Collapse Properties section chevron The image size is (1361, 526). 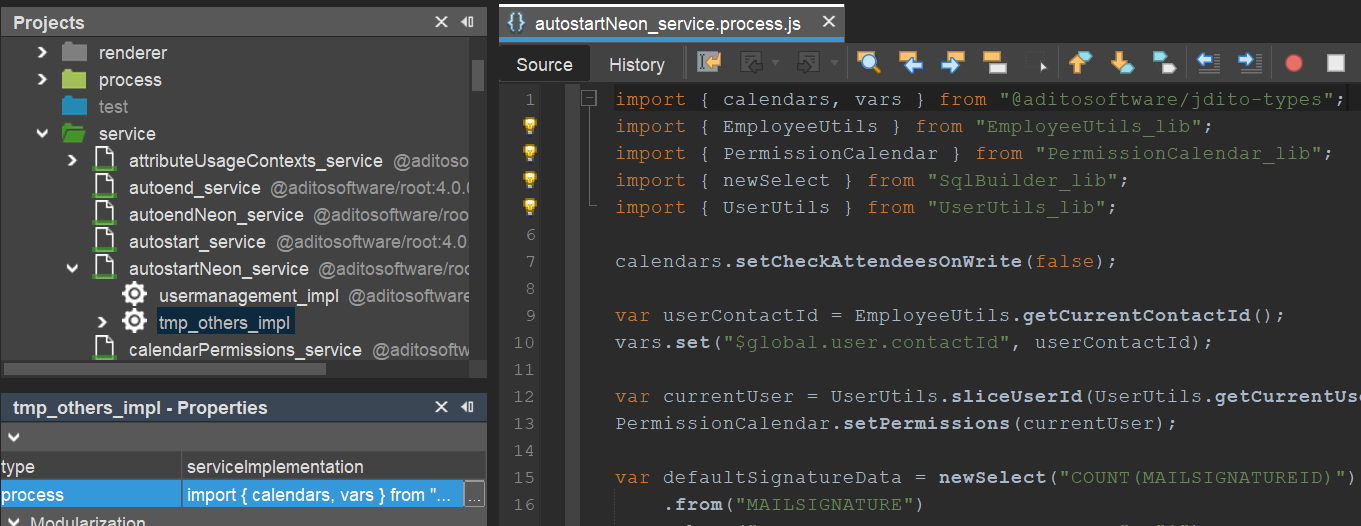(x=12, y=437)
